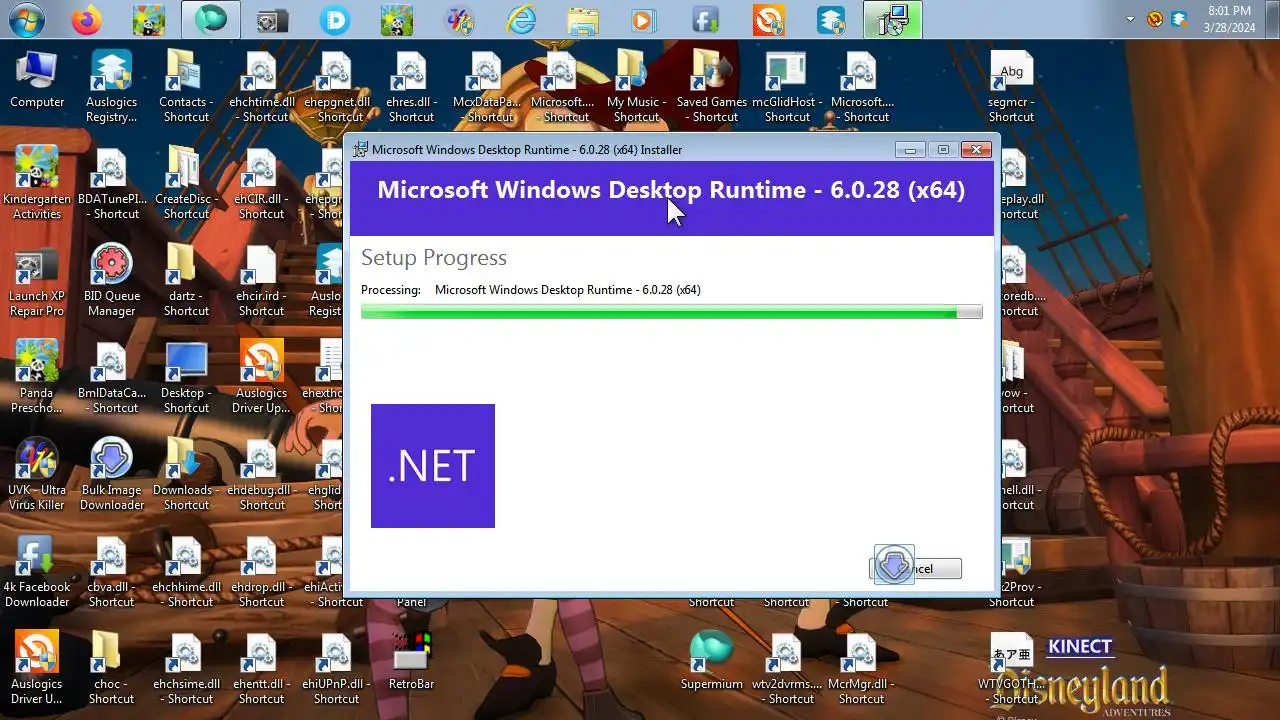Viewport: 1280px width, 720px height.
Task: Select ehcir.ird file icon
Action: (262, 279)
